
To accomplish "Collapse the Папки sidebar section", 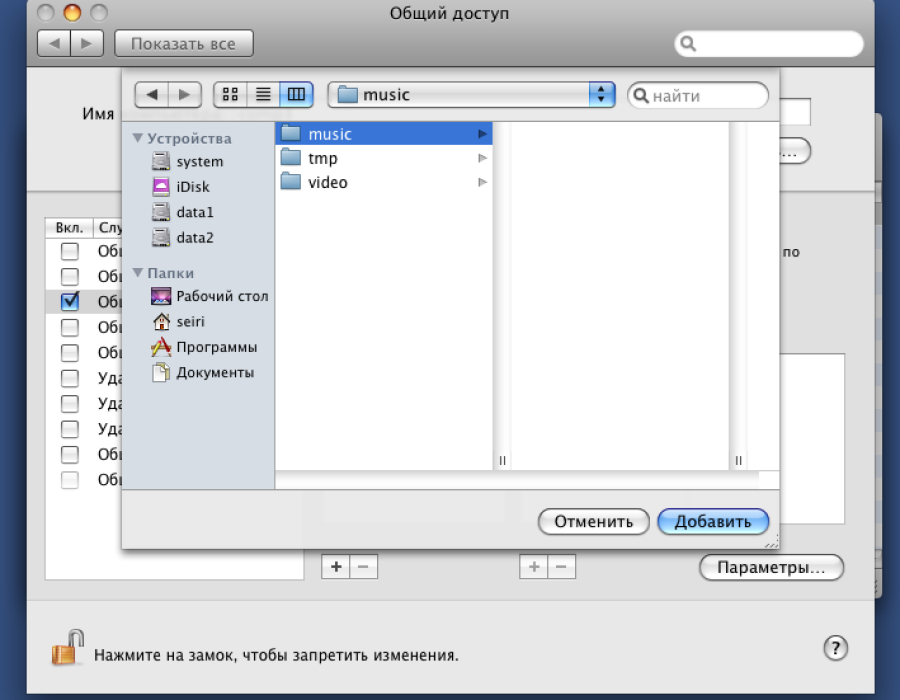I will click(138, 273).
